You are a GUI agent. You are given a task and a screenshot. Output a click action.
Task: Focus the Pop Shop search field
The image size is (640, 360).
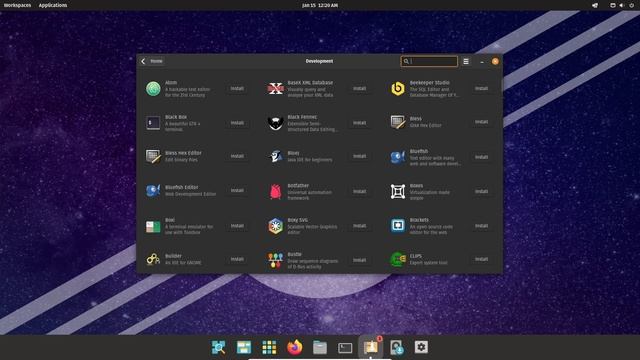(x=429, y=61)
